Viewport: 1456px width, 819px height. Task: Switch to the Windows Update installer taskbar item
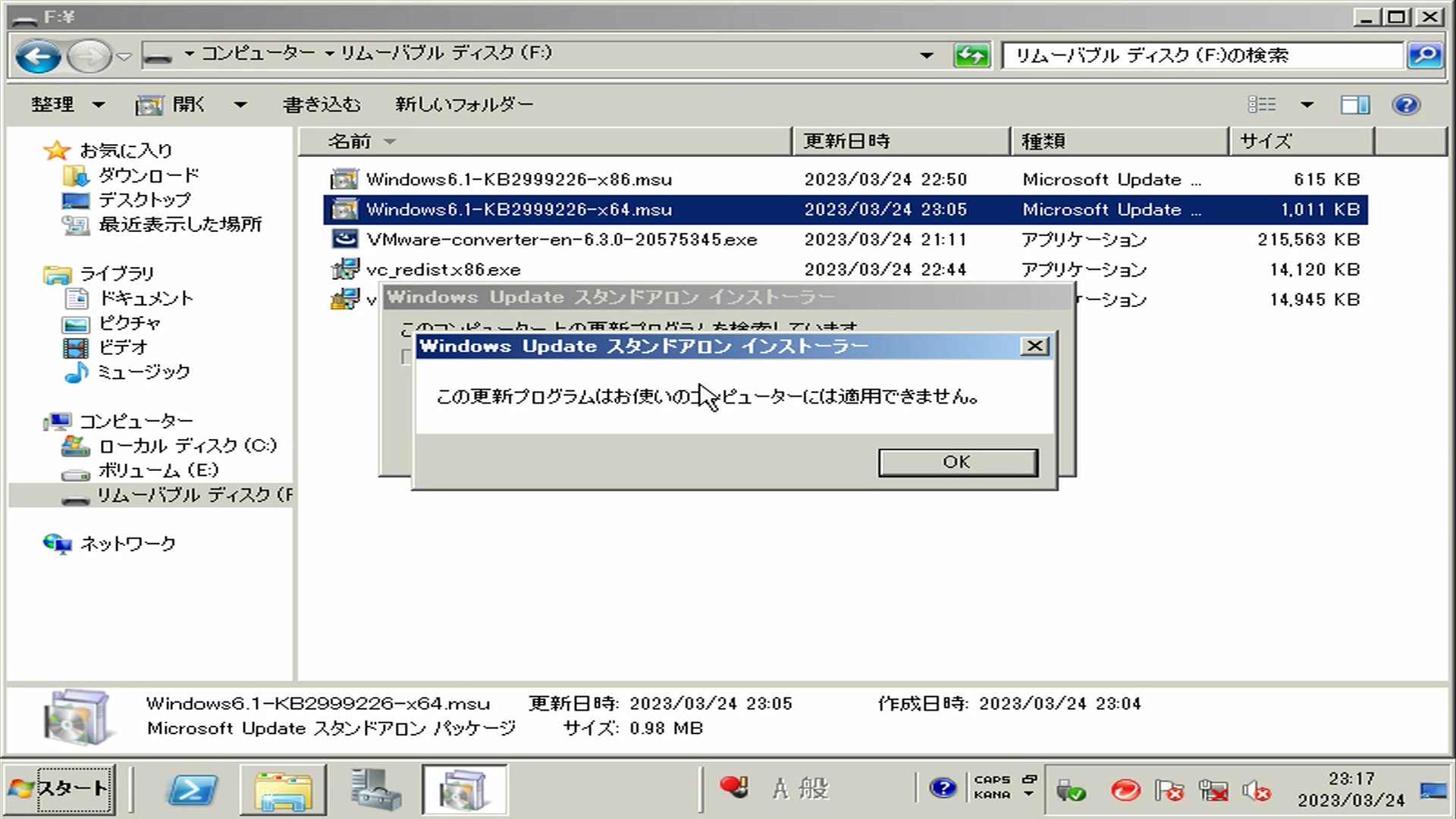coord(464,789)
